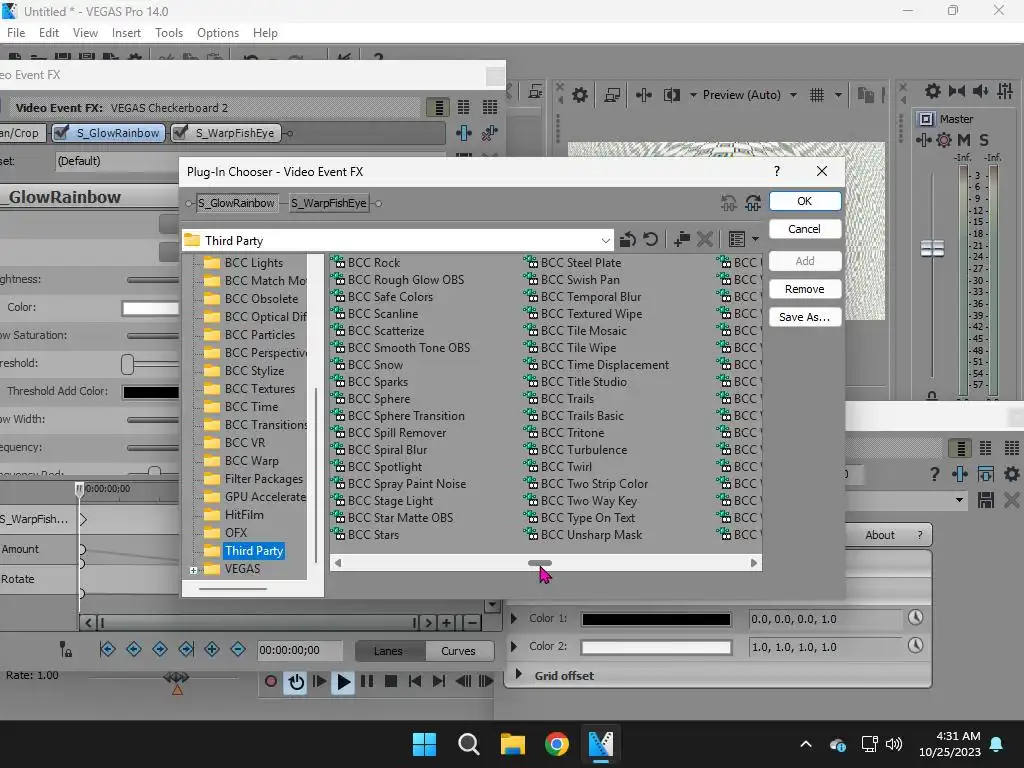Viewport: 1024px width, 768px height.
Task: Expand the Grid offset section
Action: [x=519, y=674]
